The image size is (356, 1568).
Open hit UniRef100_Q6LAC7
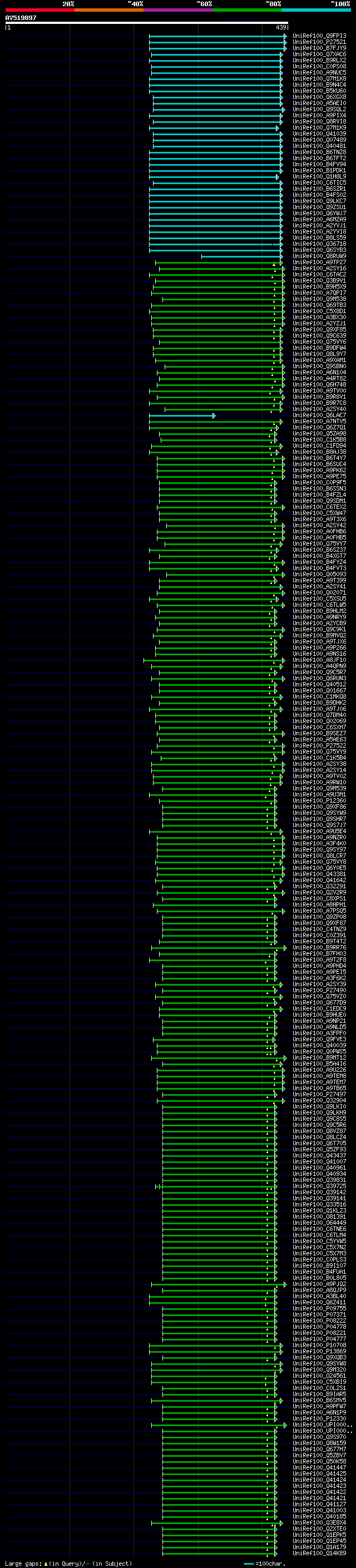[319, 415]
